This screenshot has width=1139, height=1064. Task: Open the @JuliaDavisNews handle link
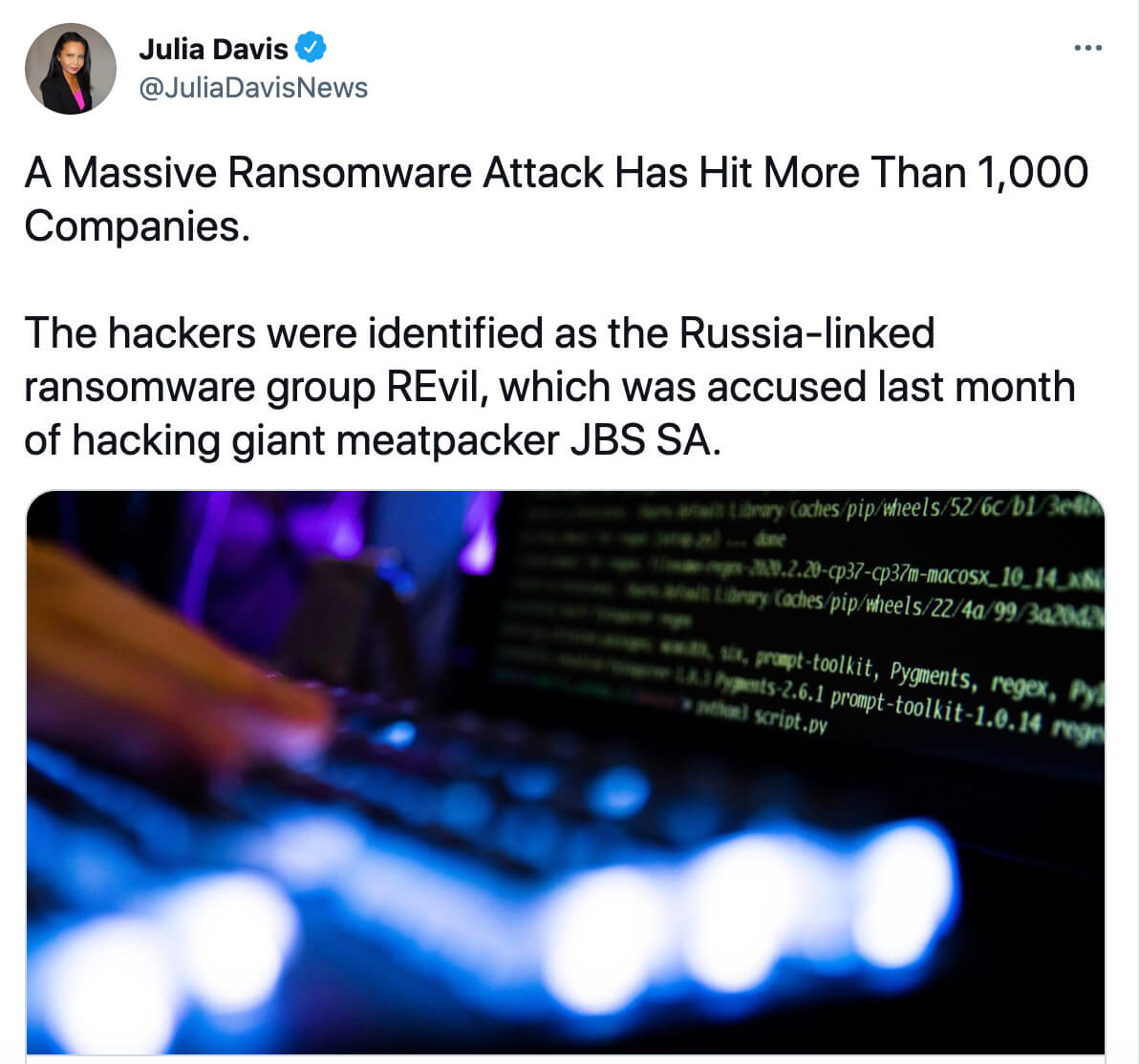[x=253, y=88]
